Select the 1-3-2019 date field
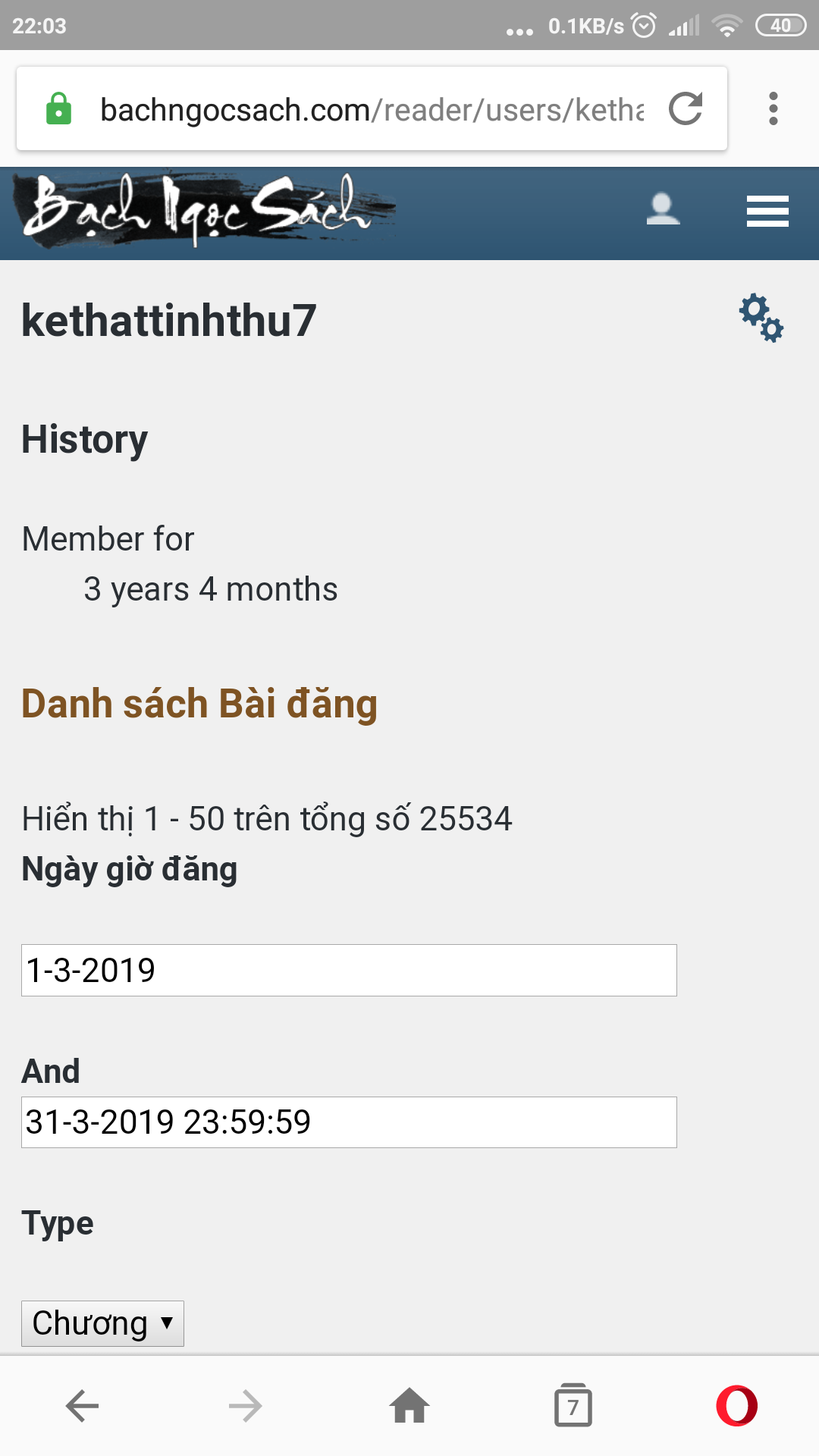This screenshot has height=1456, width=819. [x=349, y=970]
